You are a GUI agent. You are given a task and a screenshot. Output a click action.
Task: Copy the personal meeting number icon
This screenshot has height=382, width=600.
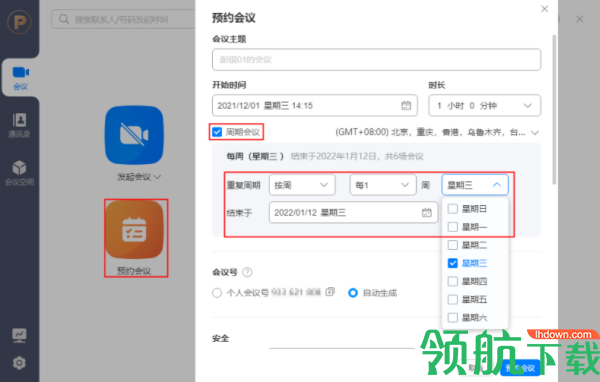[330, 292]
